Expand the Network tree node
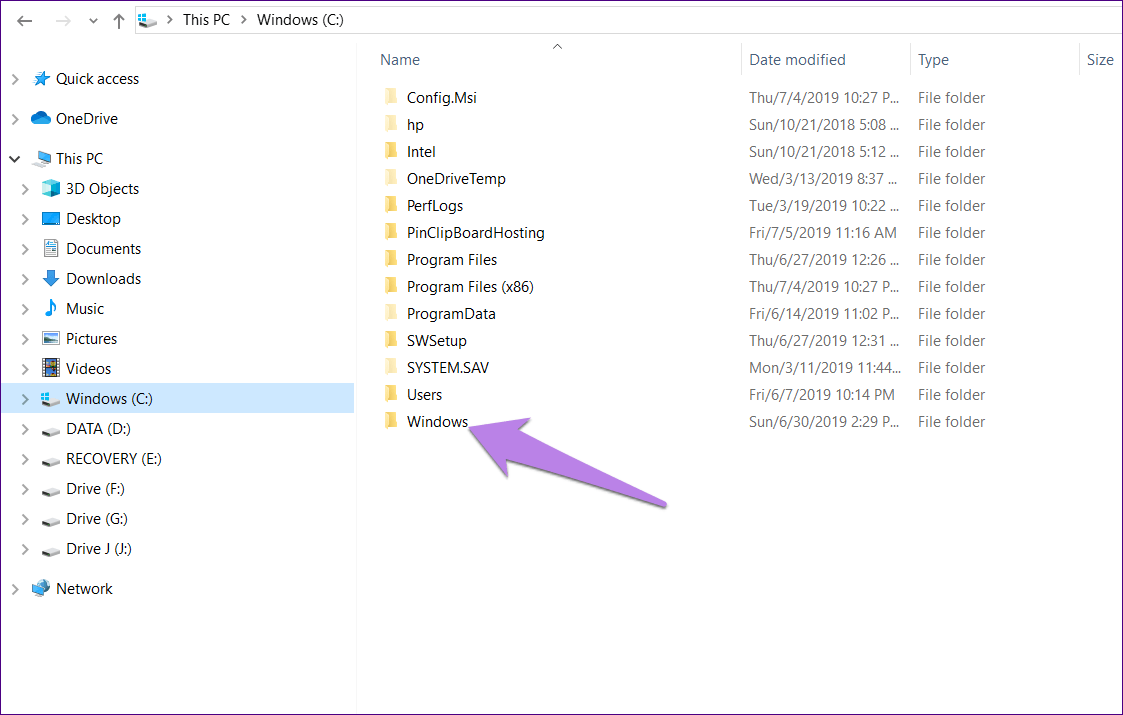The image size is (1123, 715). point(15,589)
